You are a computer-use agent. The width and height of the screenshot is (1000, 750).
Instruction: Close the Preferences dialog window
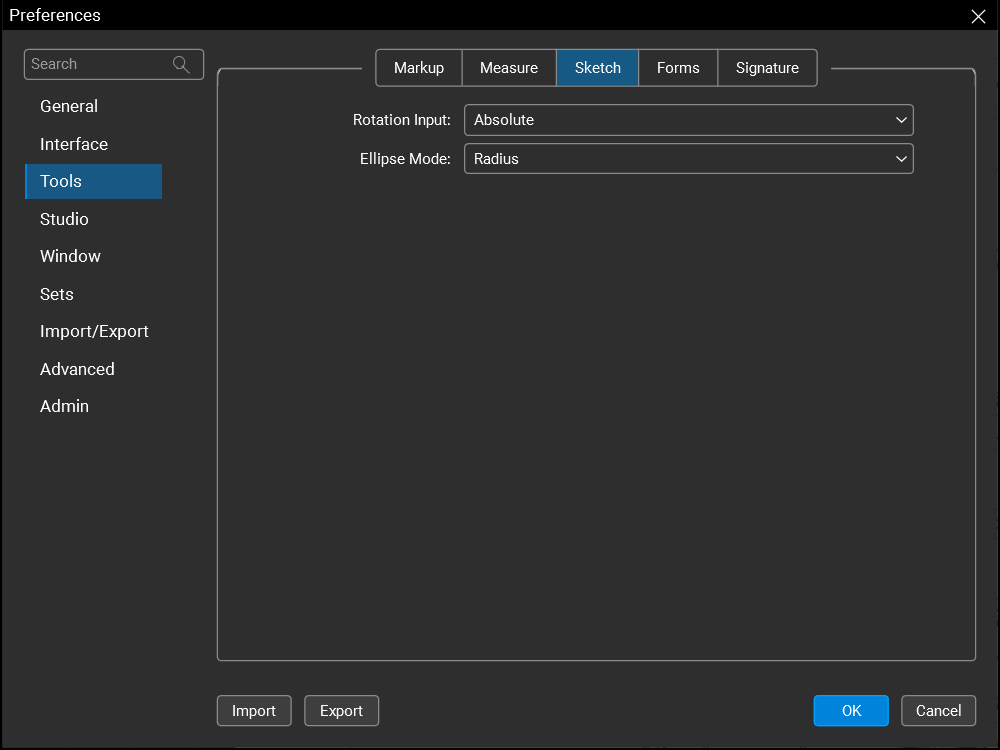click(978, 16)
